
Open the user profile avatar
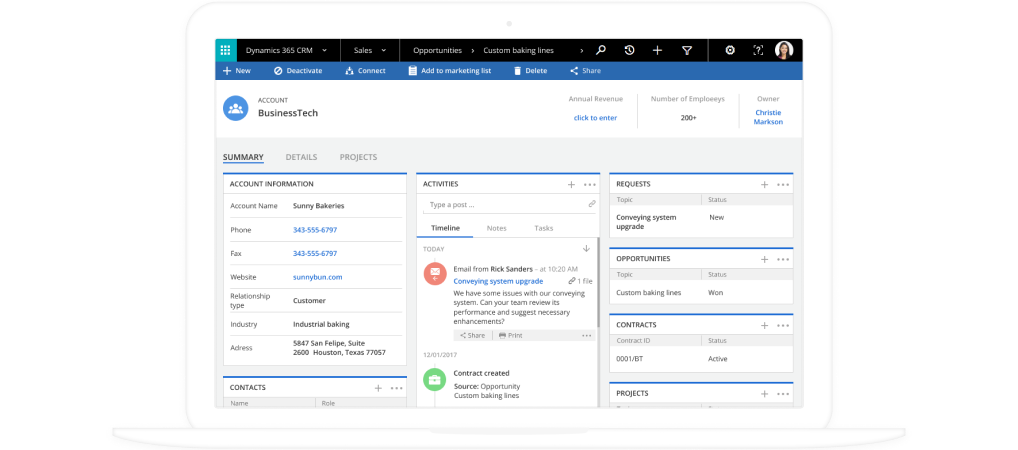click(x=784, y=50)
